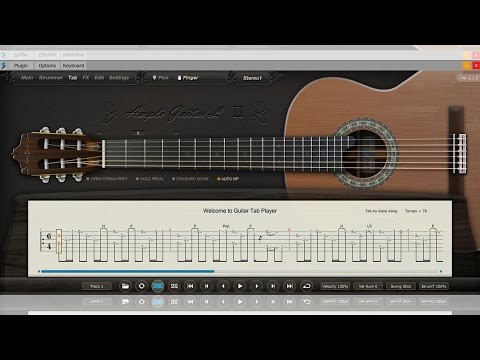Jump to the end of the tab
The width and height of the screenshot is (480, 360).
tap(290, 286)
